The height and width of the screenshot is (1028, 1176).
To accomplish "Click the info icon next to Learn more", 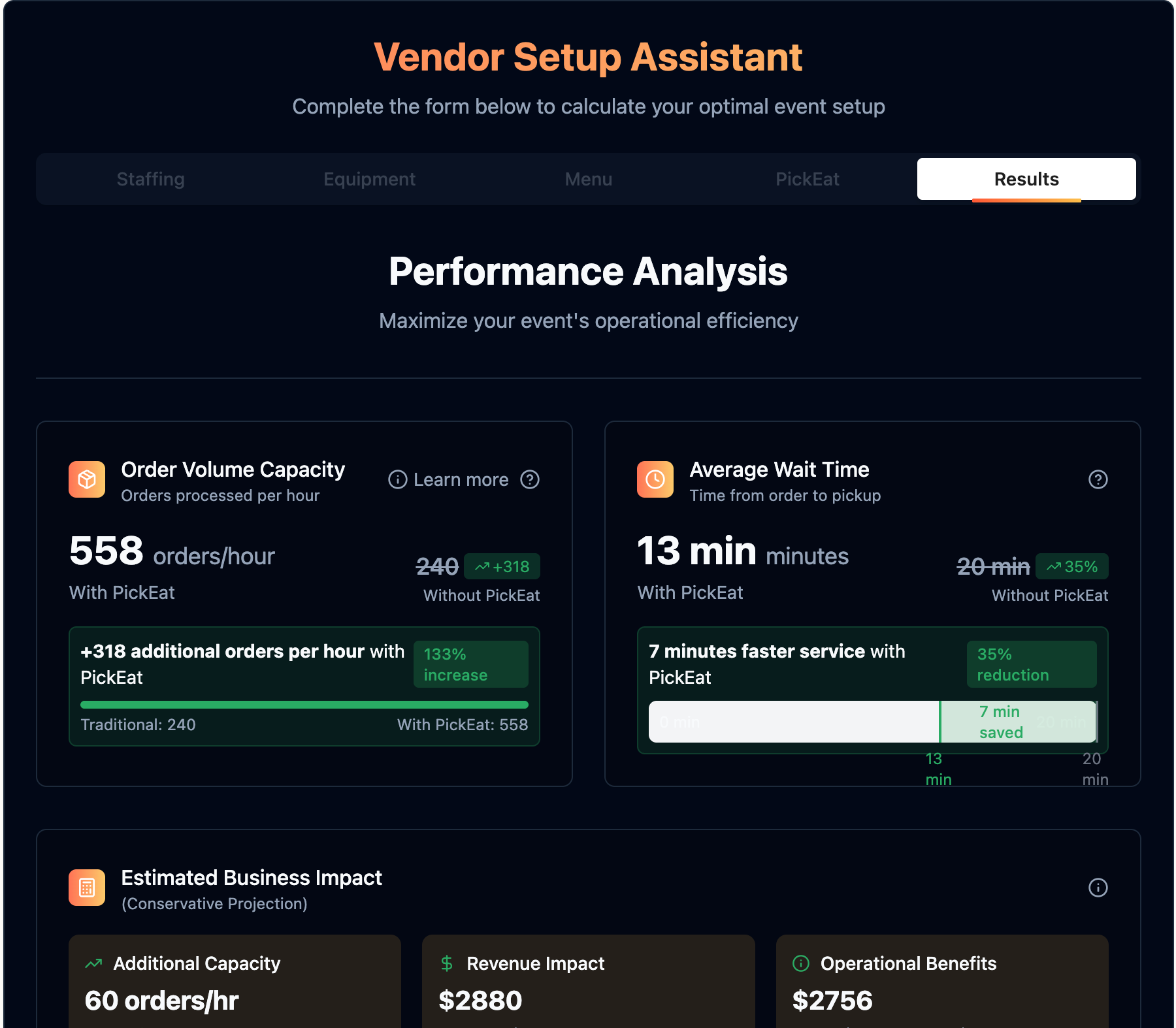I will point(397,480).
